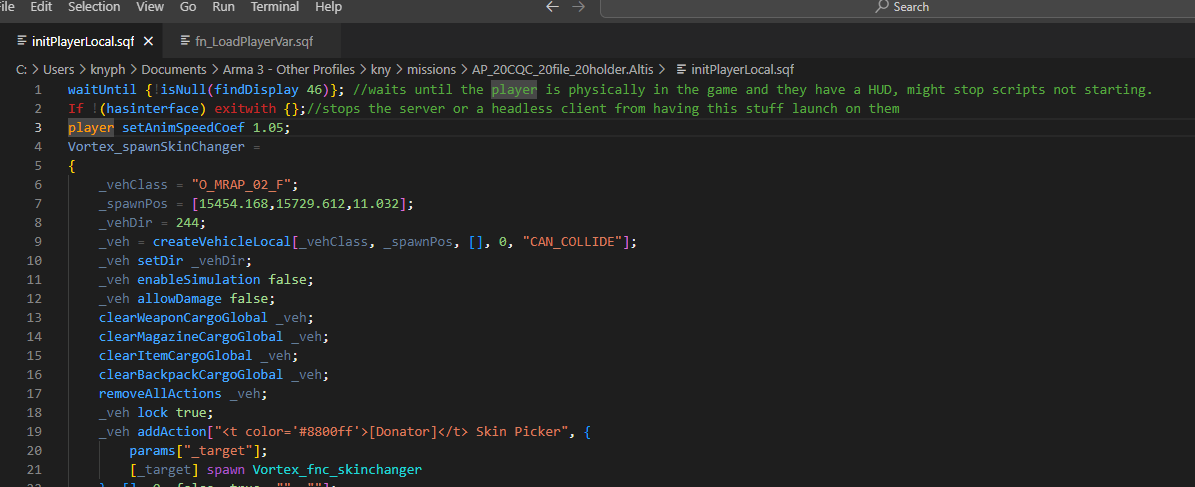Expand the Documents breadcrumb segment
This screenshot has width=1195, height=487.
point(174,69)
